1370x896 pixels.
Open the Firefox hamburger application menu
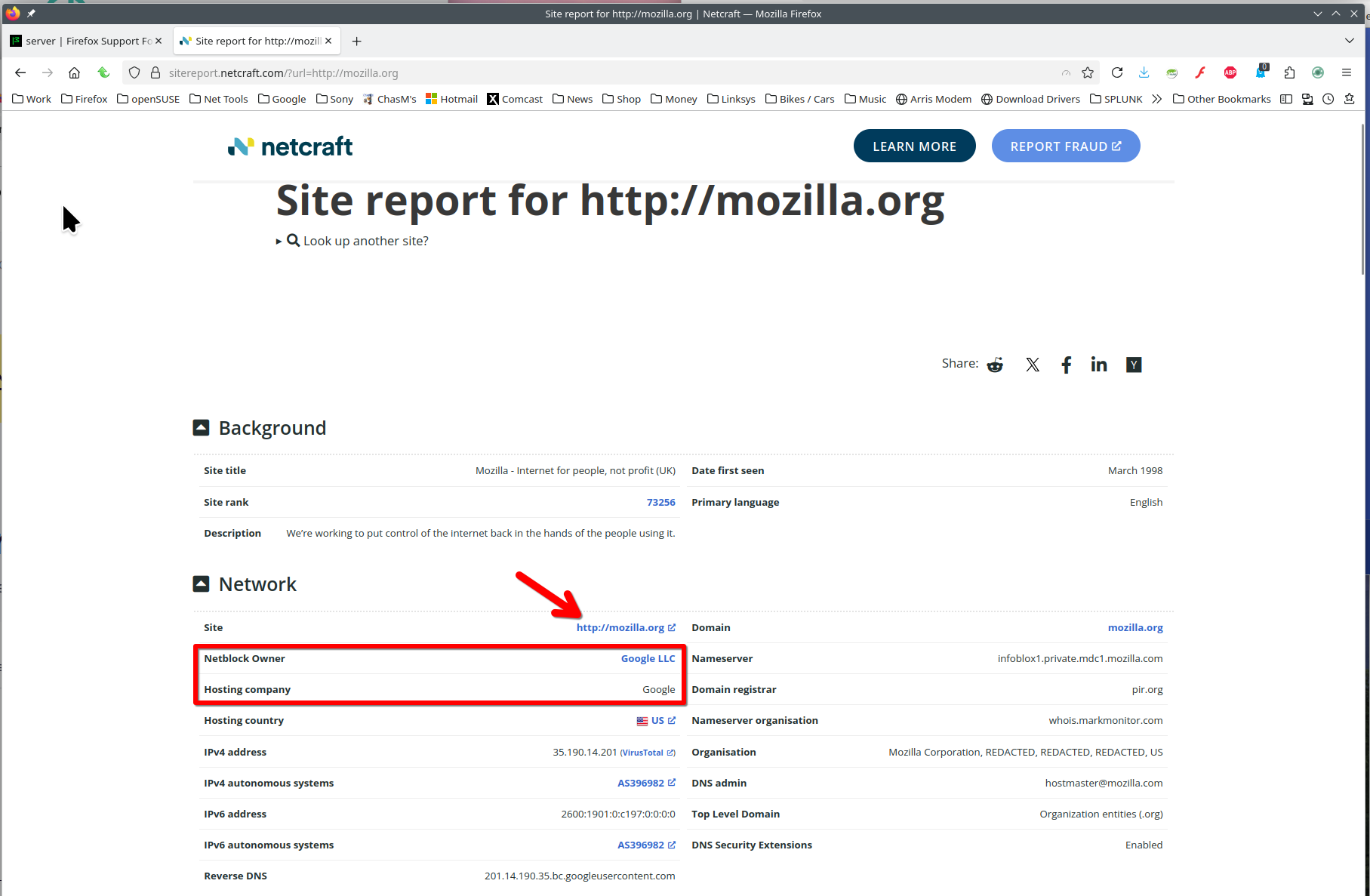[1347, 72]
